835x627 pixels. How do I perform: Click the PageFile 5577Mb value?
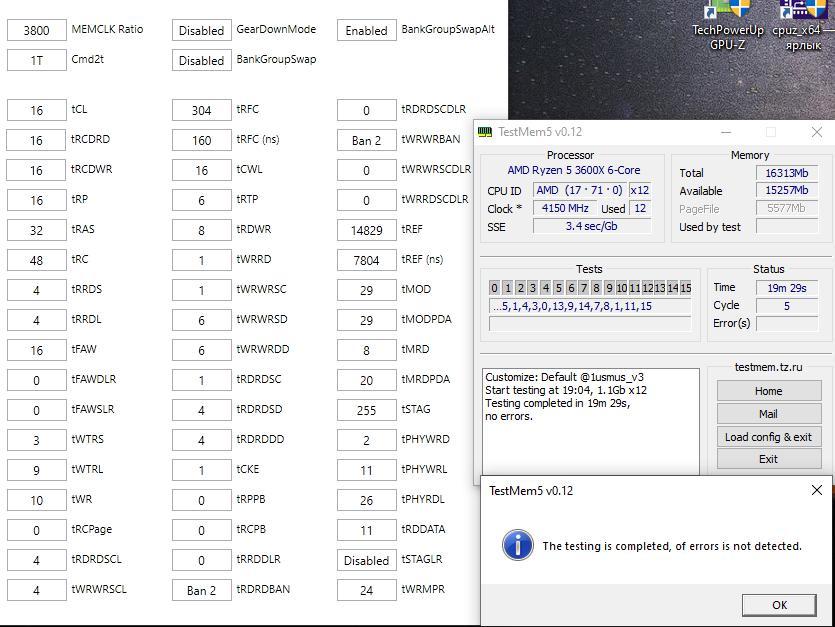tap(787, 208)
